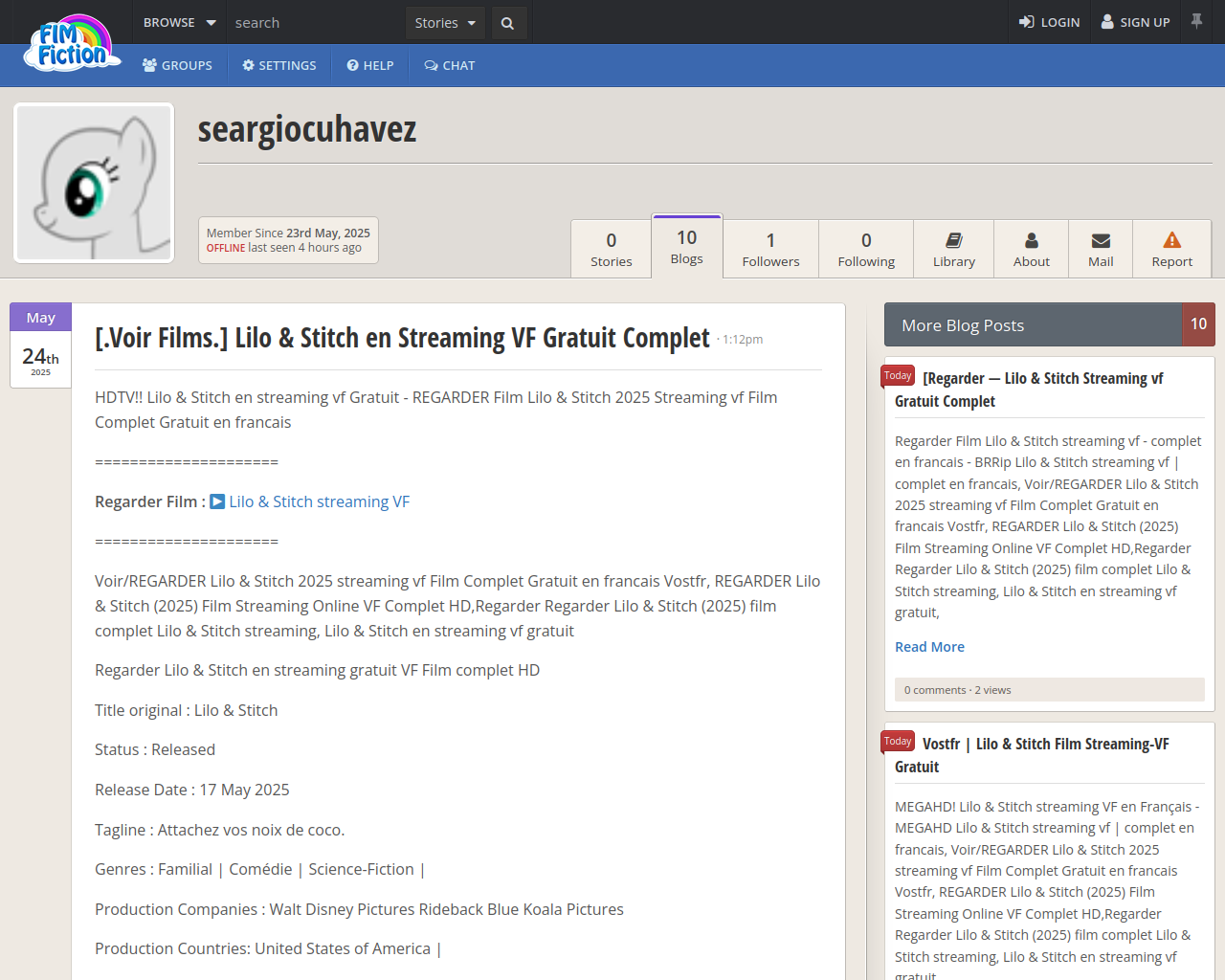Screen dimensions: 1225x980
Task: Click the pin icon in top bar
Action: pyautogui.click(x=1196, y=21)
